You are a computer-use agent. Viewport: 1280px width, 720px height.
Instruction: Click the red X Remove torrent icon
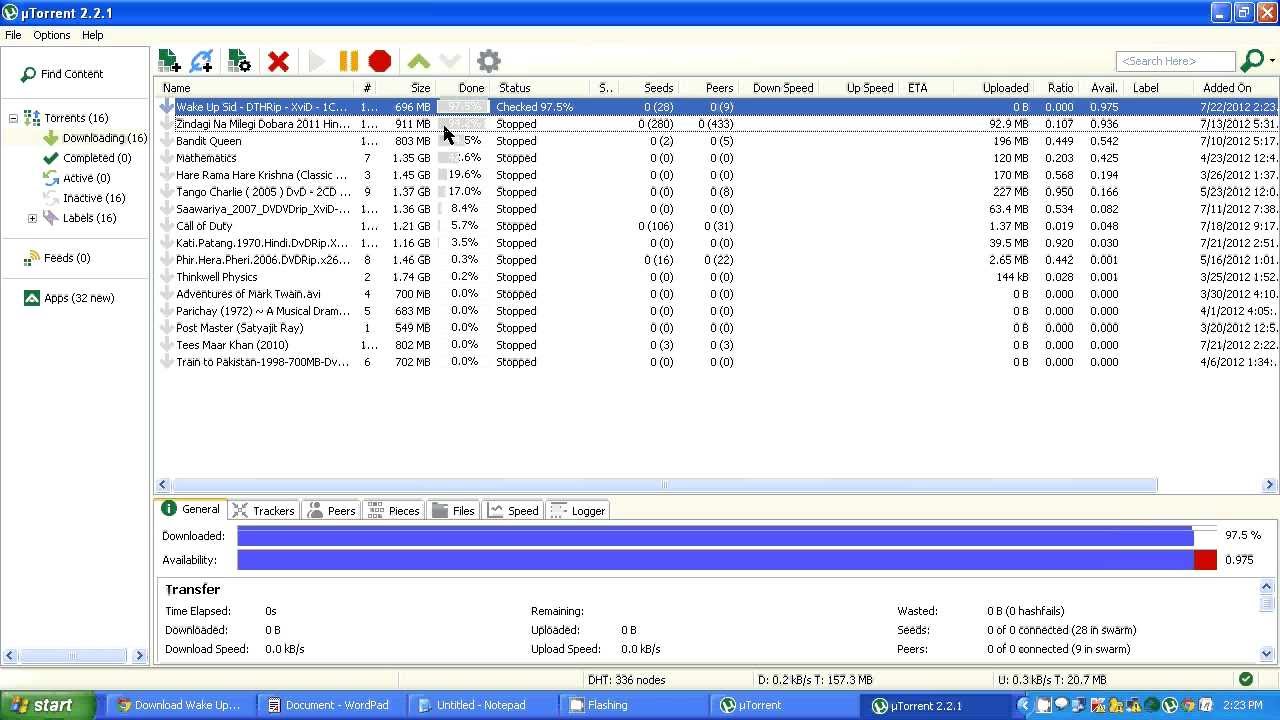(278, 62)
